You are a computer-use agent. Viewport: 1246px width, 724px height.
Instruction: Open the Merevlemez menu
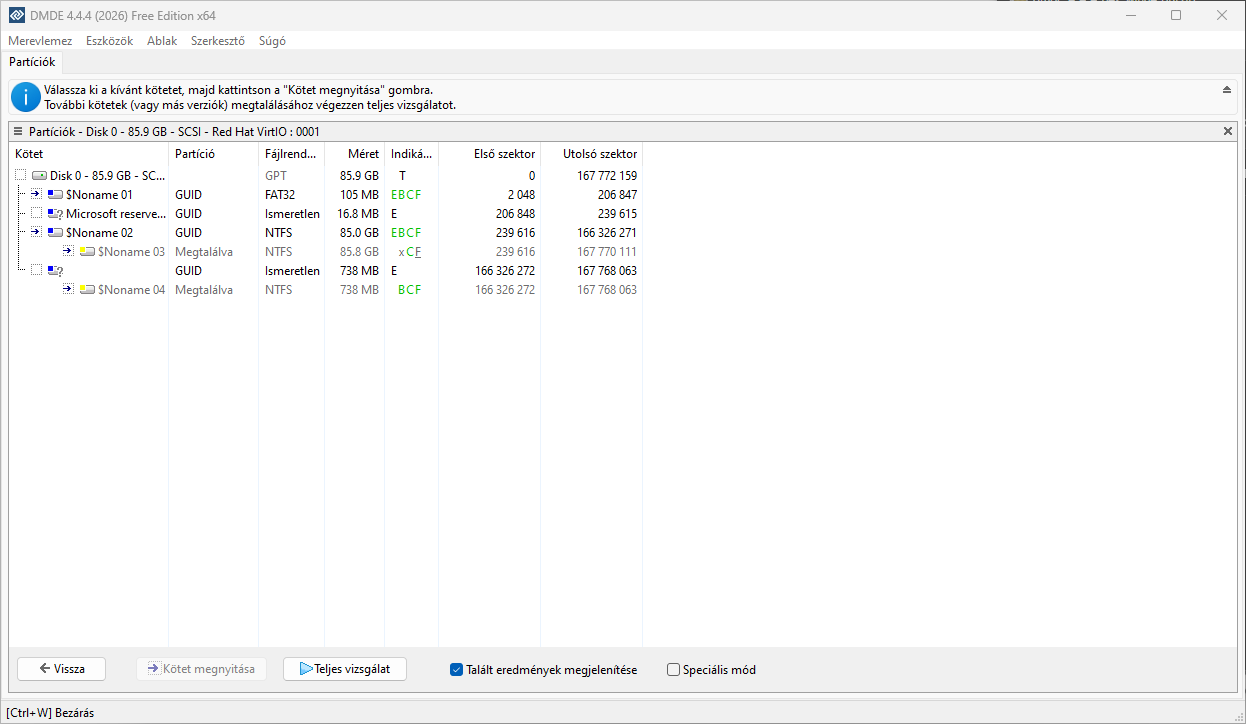pos(40,41)
